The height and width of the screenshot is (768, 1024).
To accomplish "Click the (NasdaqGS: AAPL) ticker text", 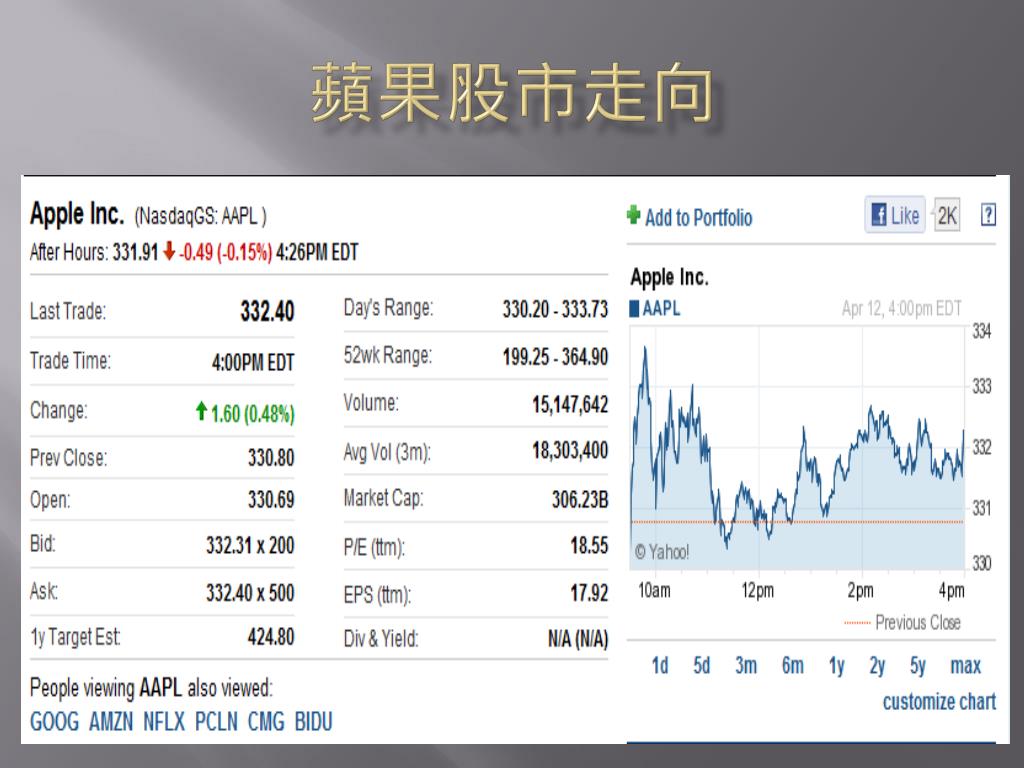I will (x=200, y=216).
